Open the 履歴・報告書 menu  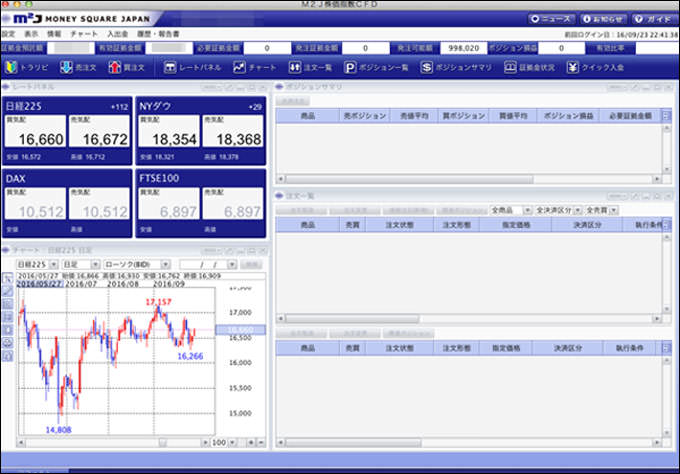click(x=158, y=34)
